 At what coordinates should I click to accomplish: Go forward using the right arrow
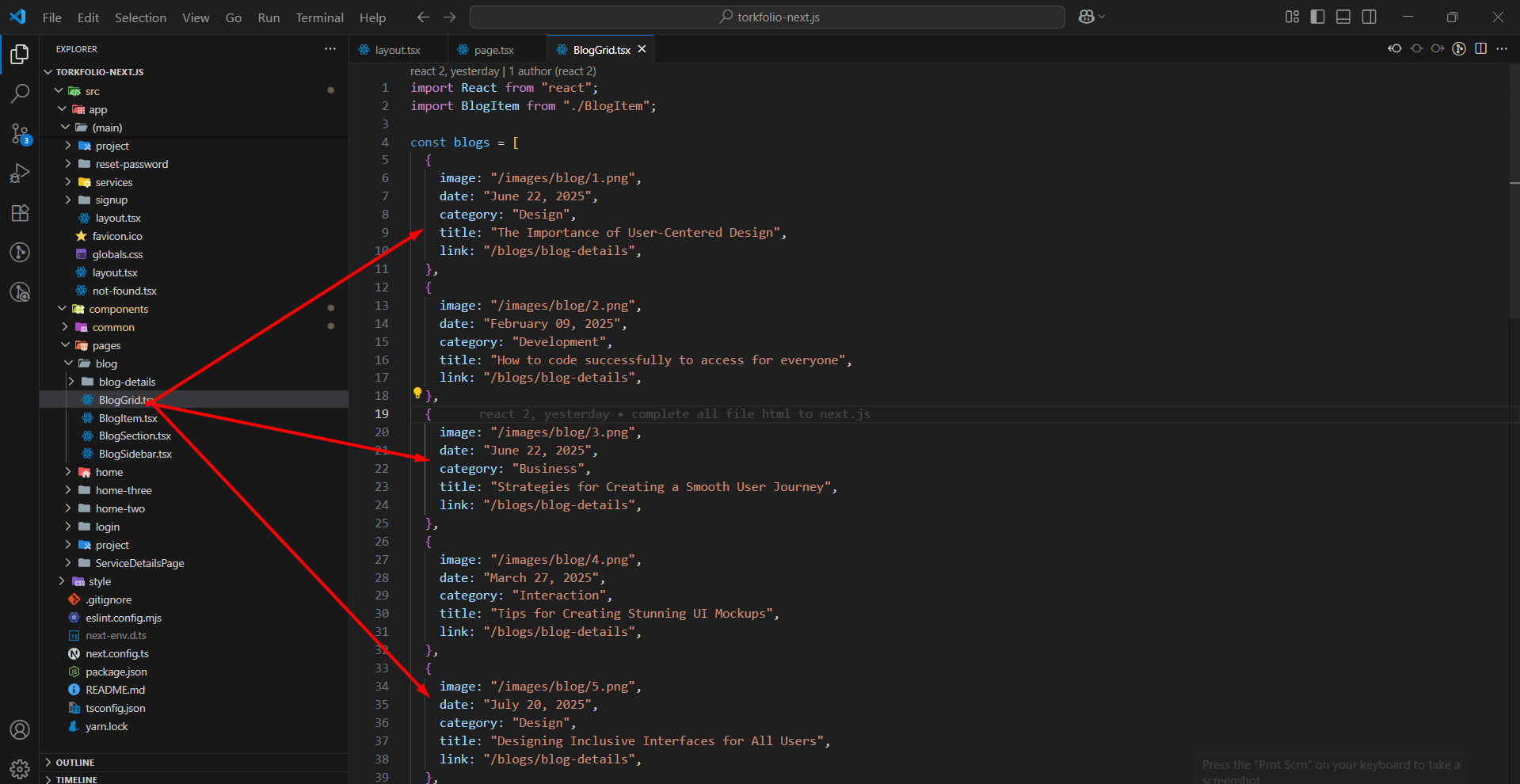coord(449,17)
